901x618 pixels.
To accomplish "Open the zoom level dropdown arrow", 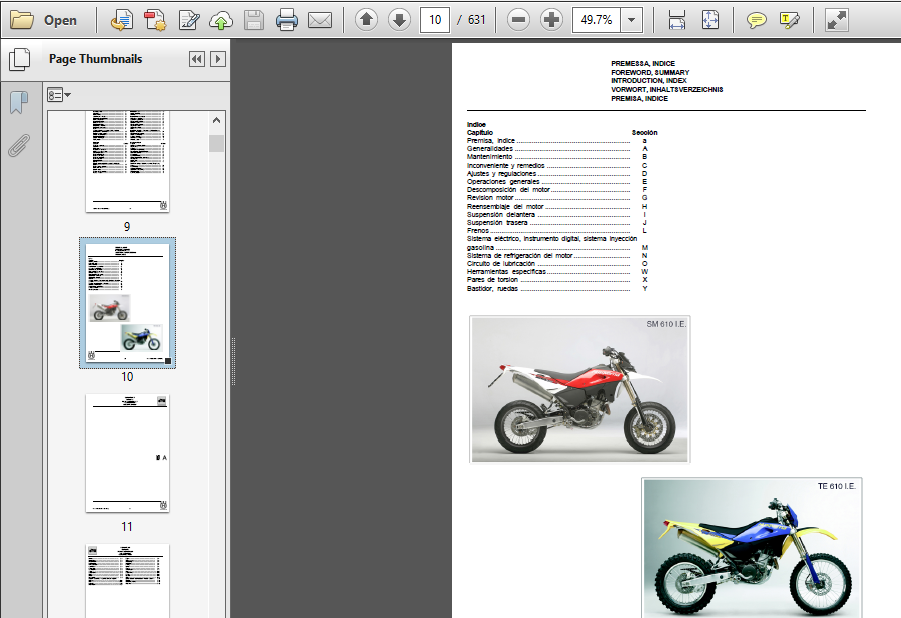I will coord(632,20).
